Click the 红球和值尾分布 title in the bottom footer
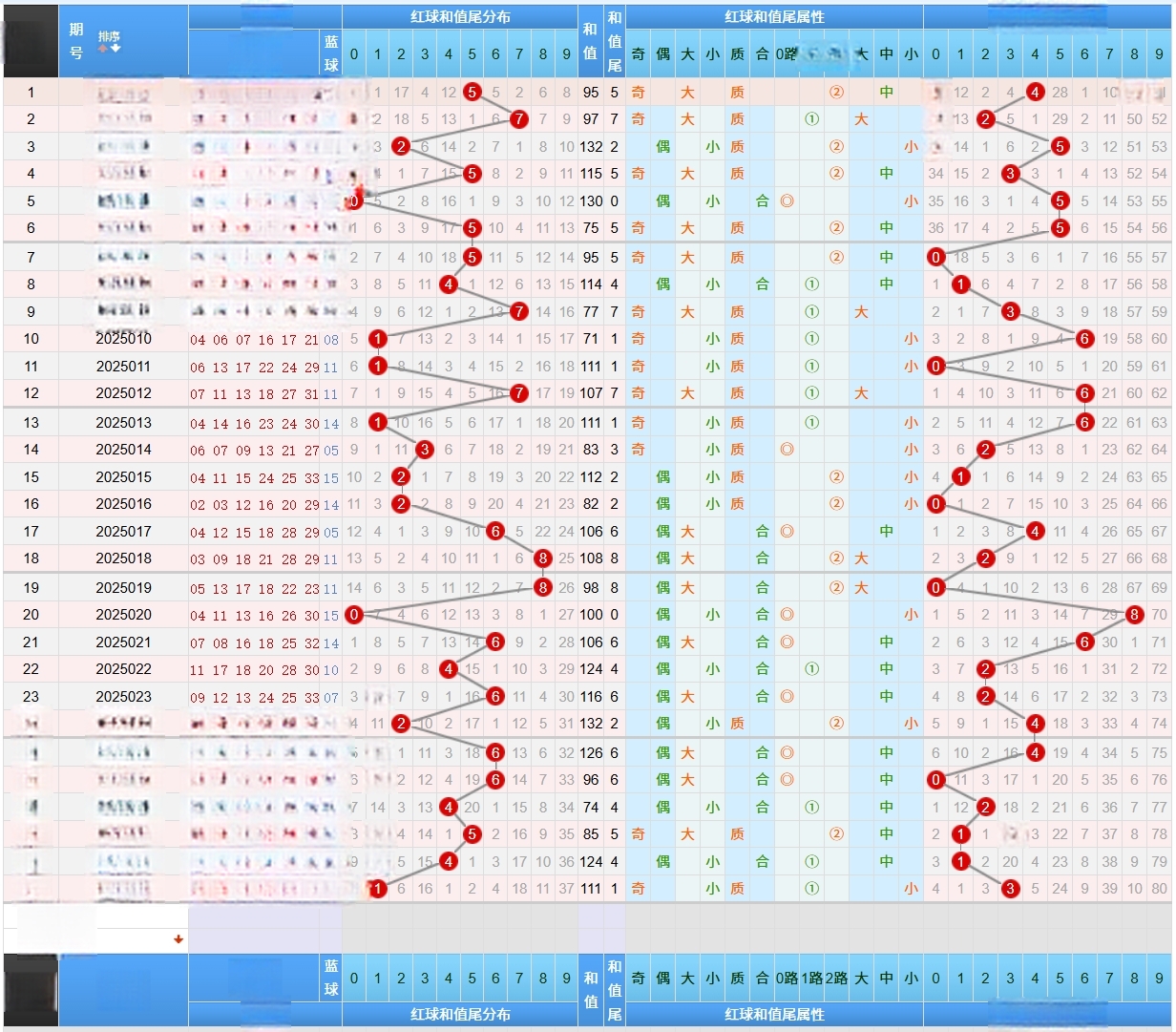The height and width of the screenshot is (1032, 1176). point(460,1015)
